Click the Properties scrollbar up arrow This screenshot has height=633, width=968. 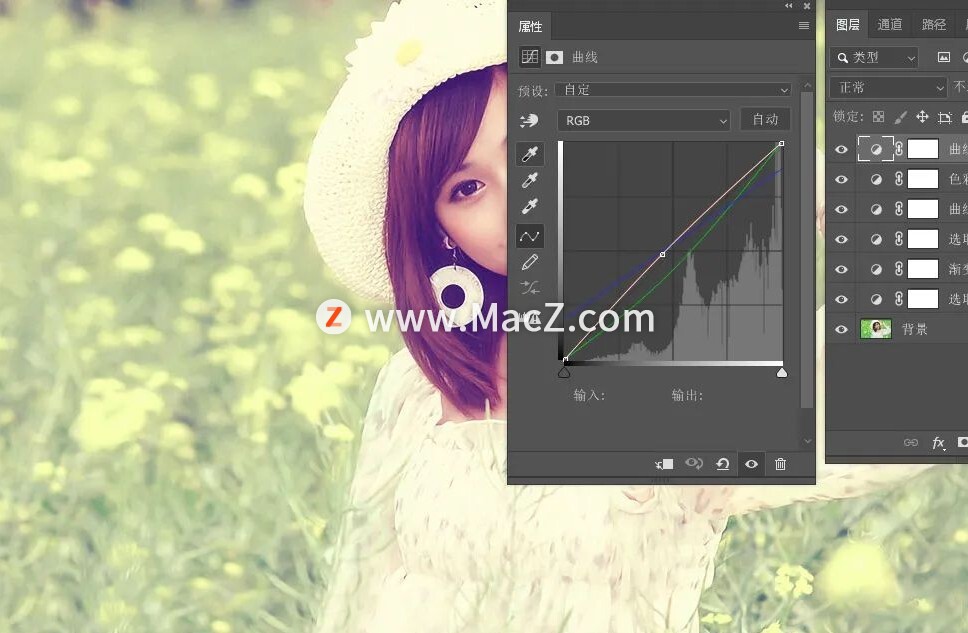807,85
